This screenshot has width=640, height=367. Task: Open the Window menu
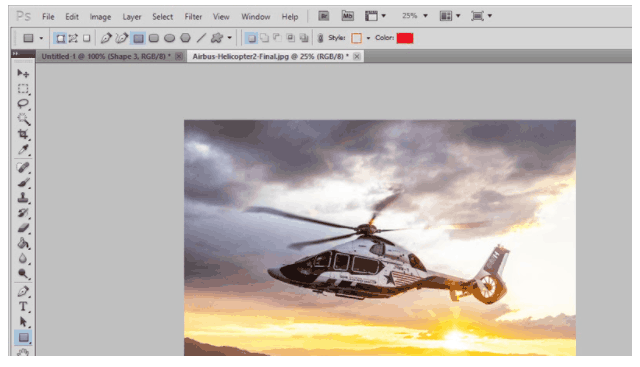coord(256,17)
